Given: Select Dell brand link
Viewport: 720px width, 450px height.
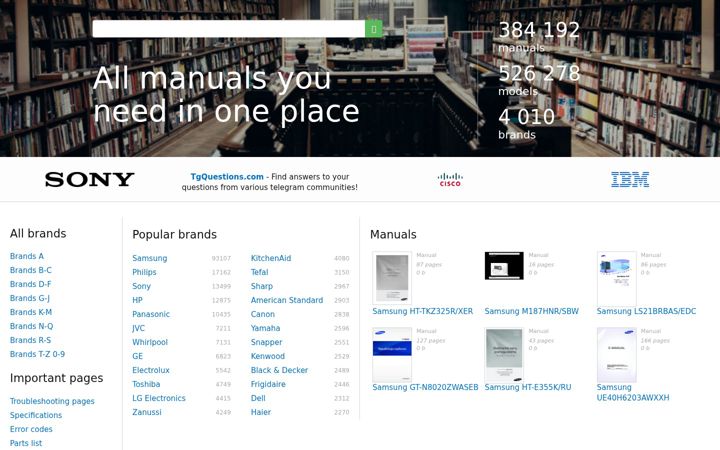Looking at the screenshot, I should coord(258,398).
